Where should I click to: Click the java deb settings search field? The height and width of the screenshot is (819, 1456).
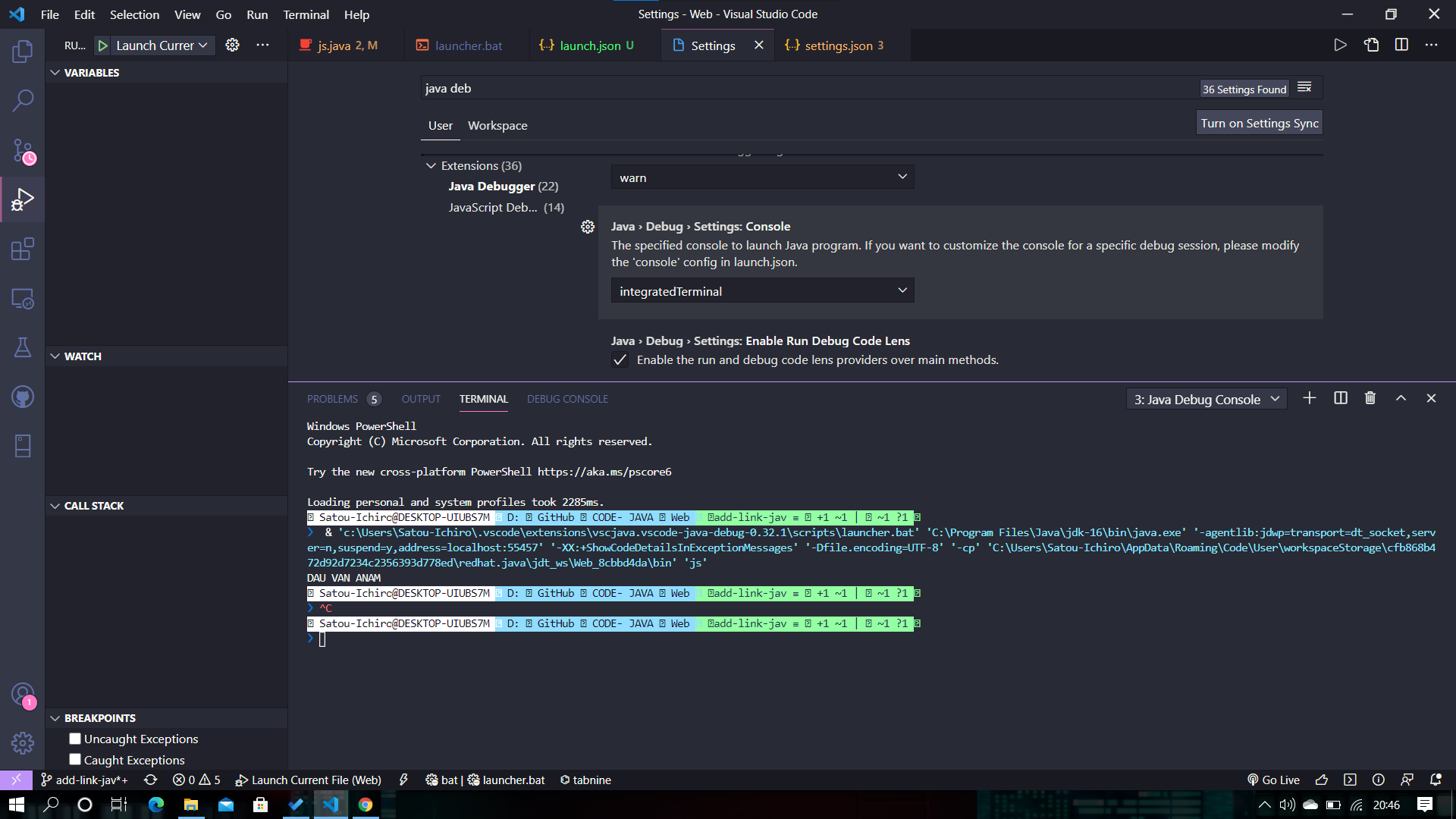808,89
